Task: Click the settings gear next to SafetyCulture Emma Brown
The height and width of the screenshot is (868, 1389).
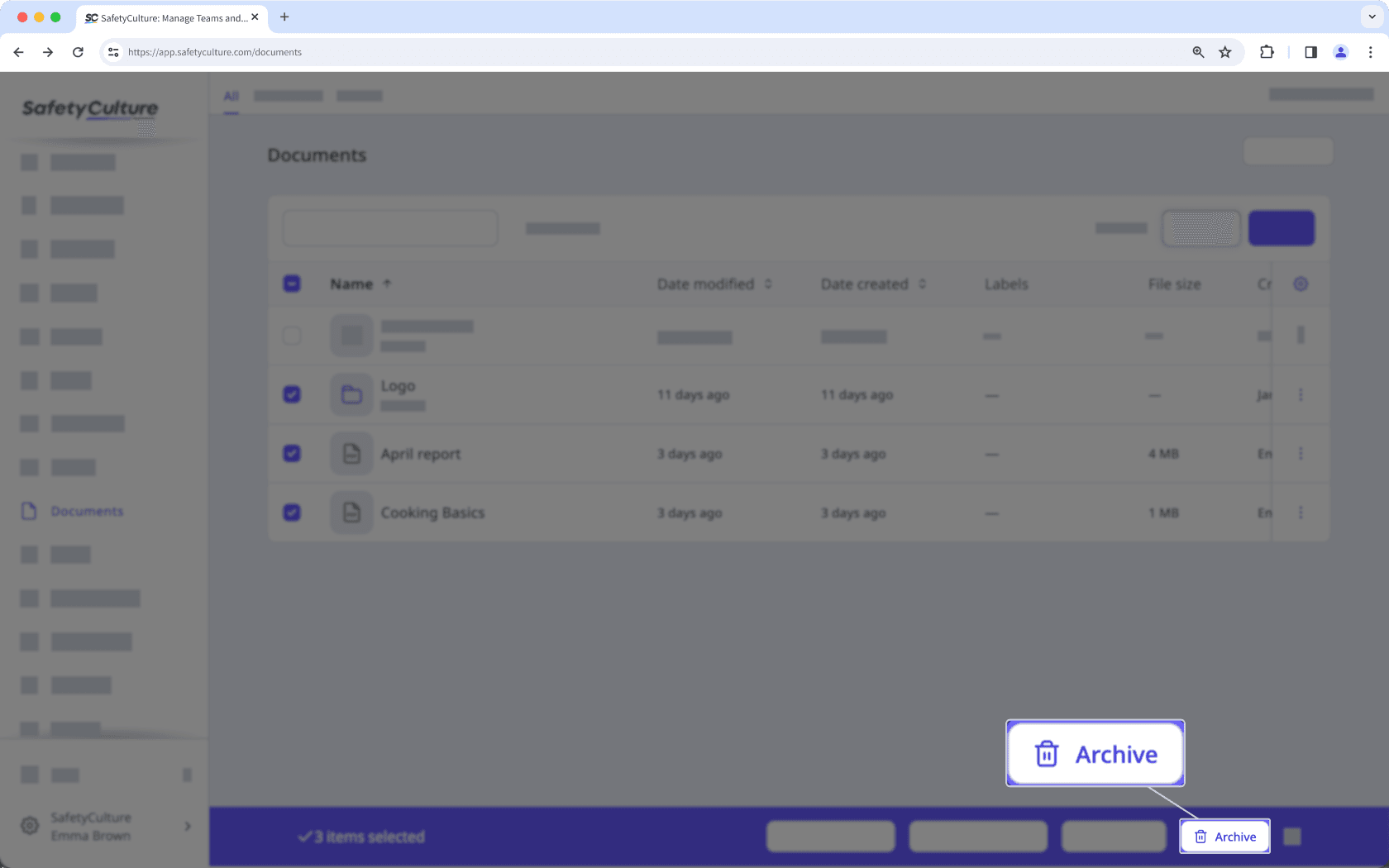Action: click(30, 826)
